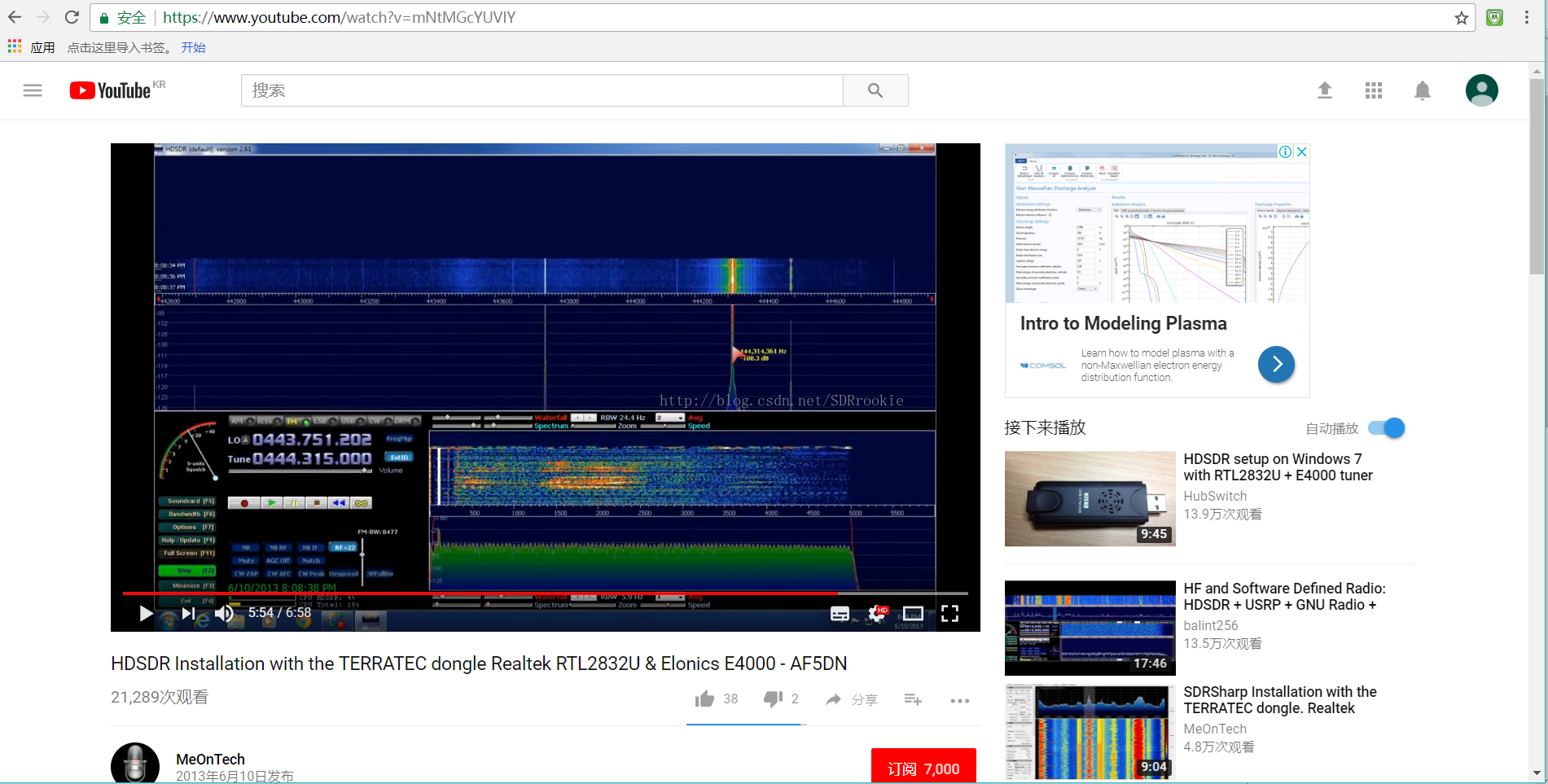Go back to the previous page
This screenshot has height=784, width=1548.
click(x=15, y=17)
